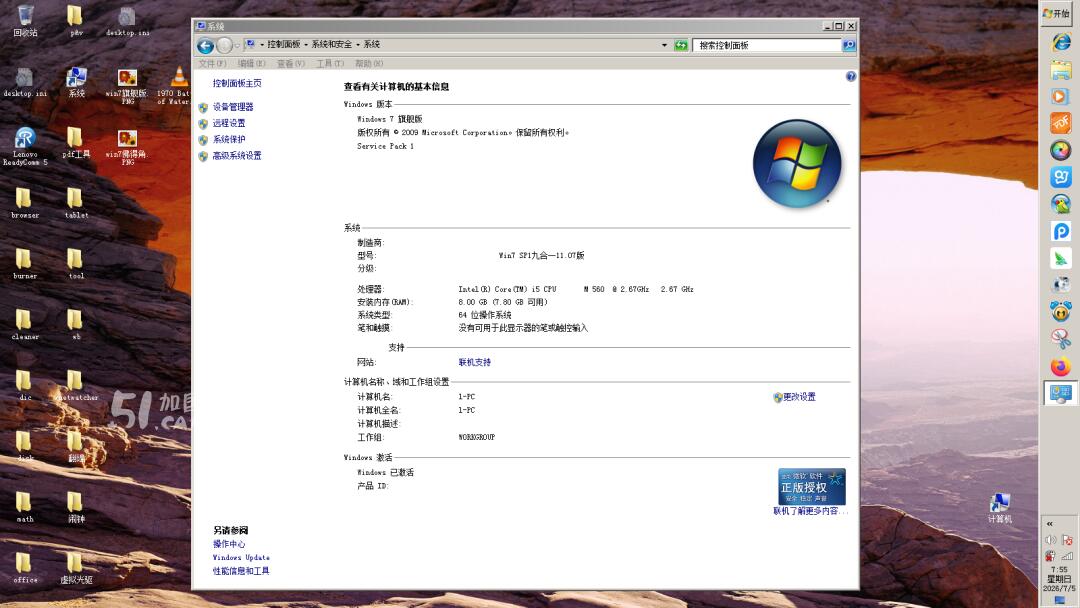This screenshot has height=608, width=1080.
Task: Select 控制面板 in the breadcrumb path
Action: [x=284, y=44]
